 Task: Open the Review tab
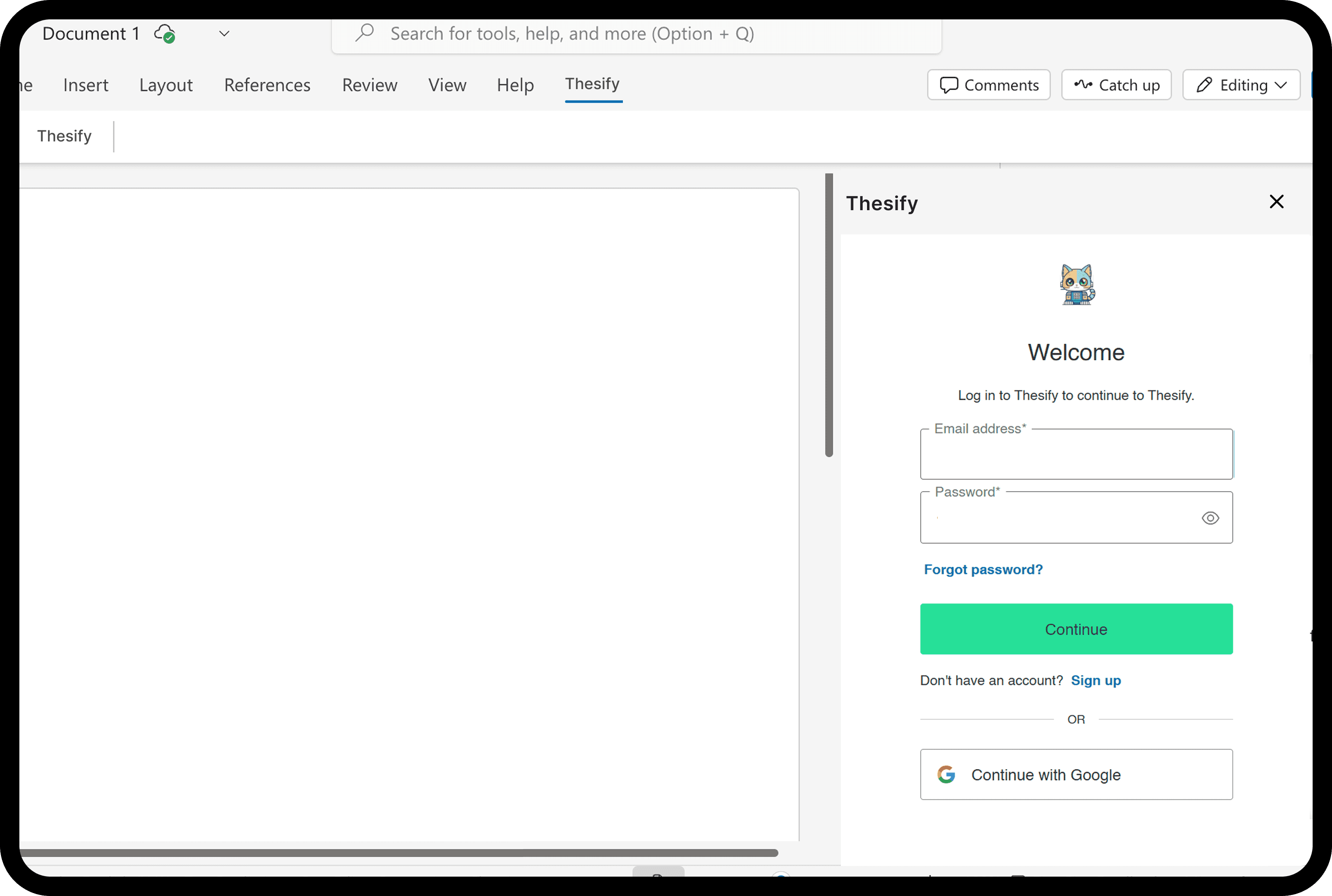[370, 85]
